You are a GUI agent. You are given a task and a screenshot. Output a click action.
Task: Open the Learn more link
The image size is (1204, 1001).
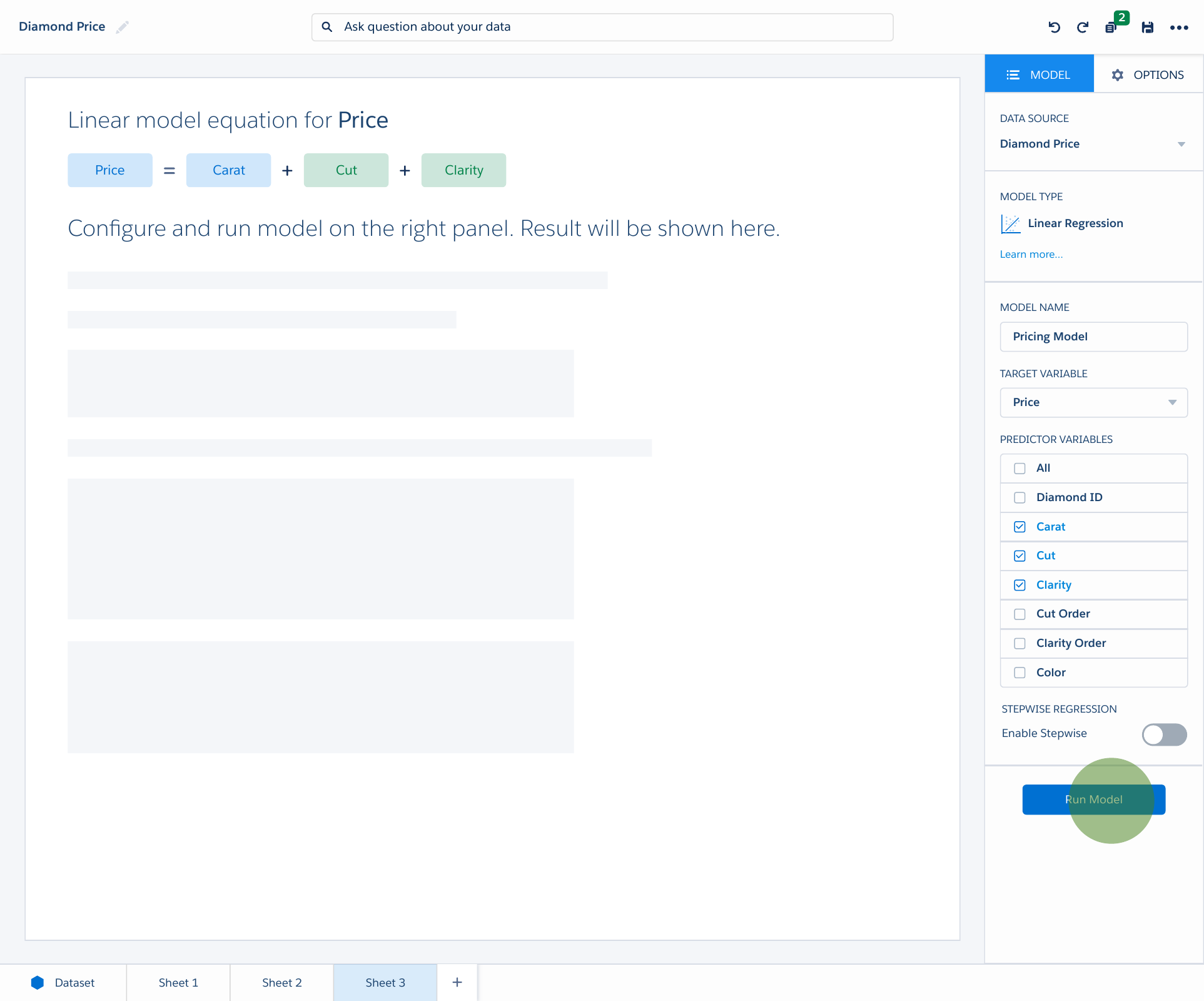pos(1031,254)
